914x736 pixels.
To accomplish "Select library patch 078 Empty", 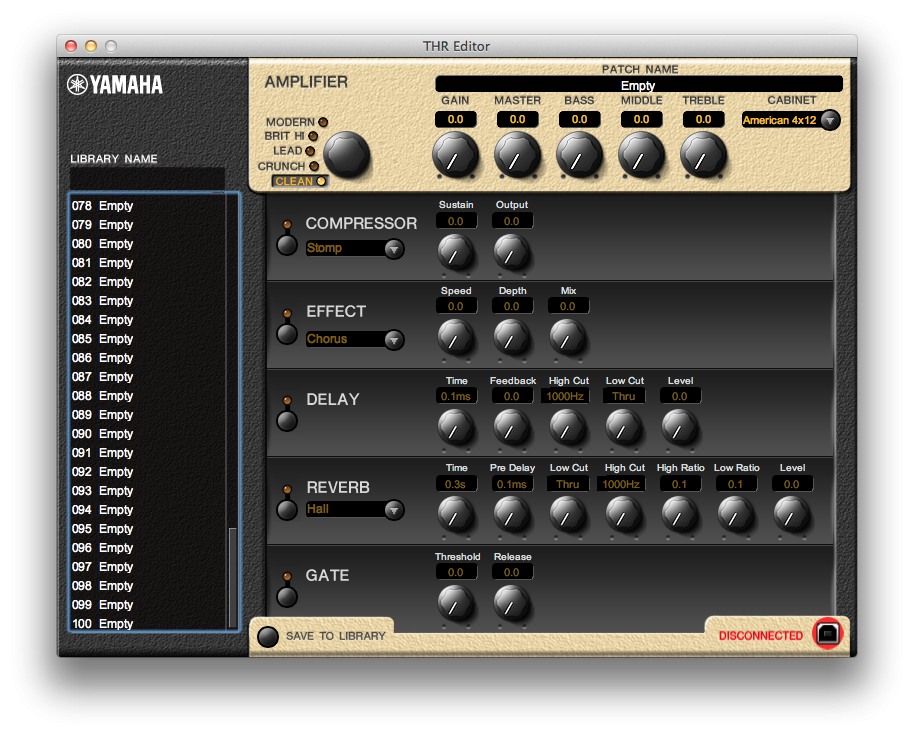I will point(147,206).
